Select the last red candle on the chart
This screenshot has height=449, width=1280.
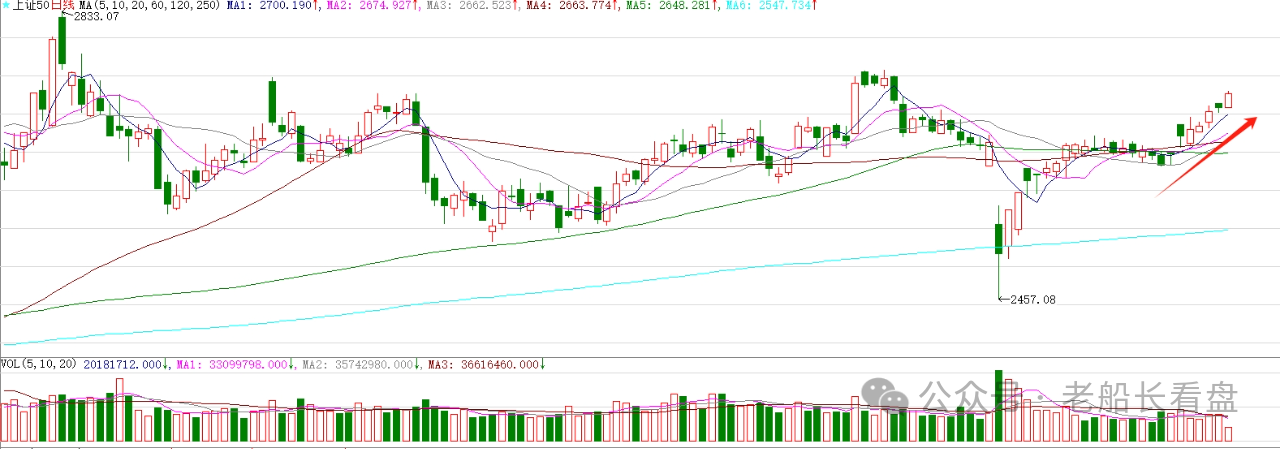point(1228,98)
